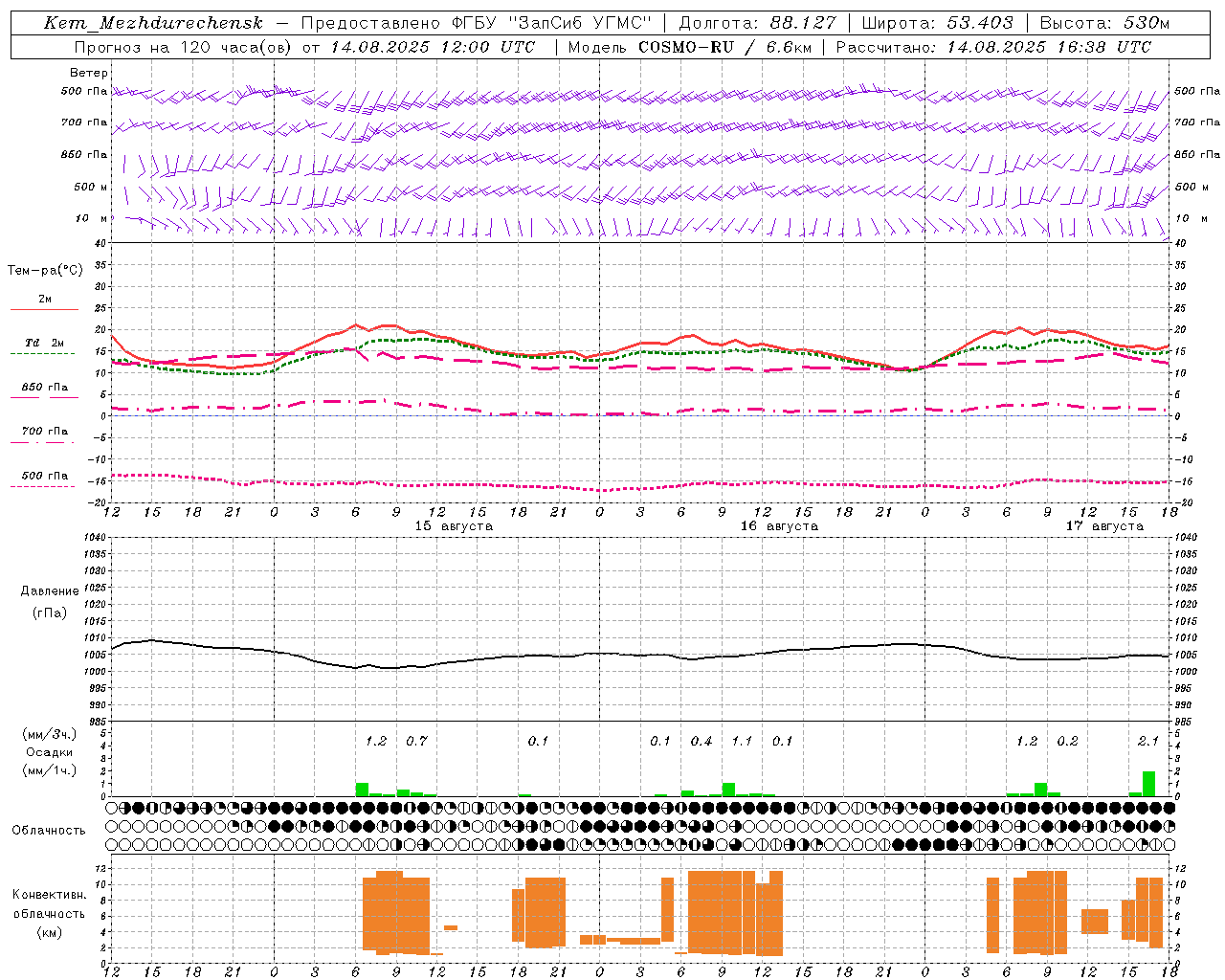Click the '(мм/3ч.)' precipitation unit label
1225x980 pixels.
48,734
